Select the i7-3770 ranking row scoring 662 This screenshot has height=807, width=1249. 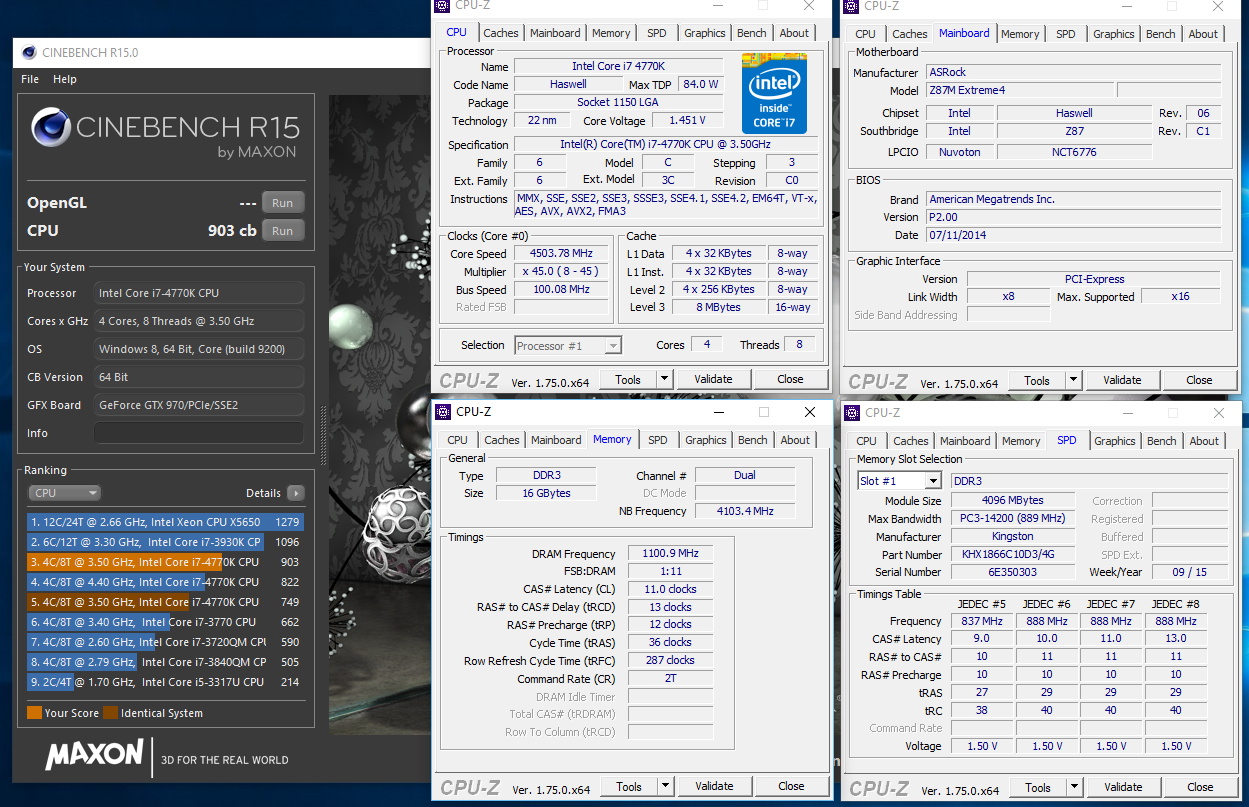tap(166, 622)
